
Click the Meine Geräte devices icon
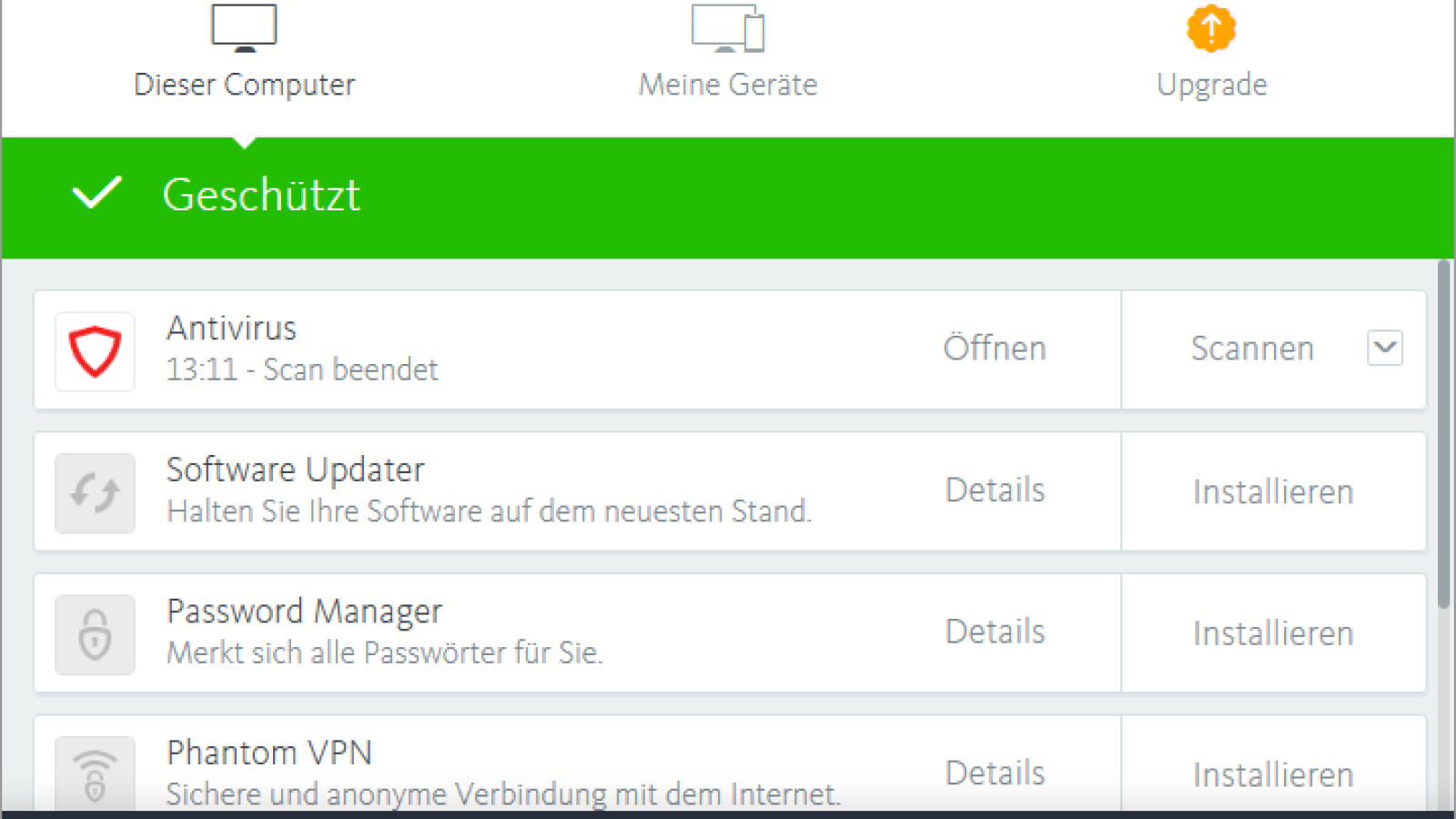[x=728, y=27]
